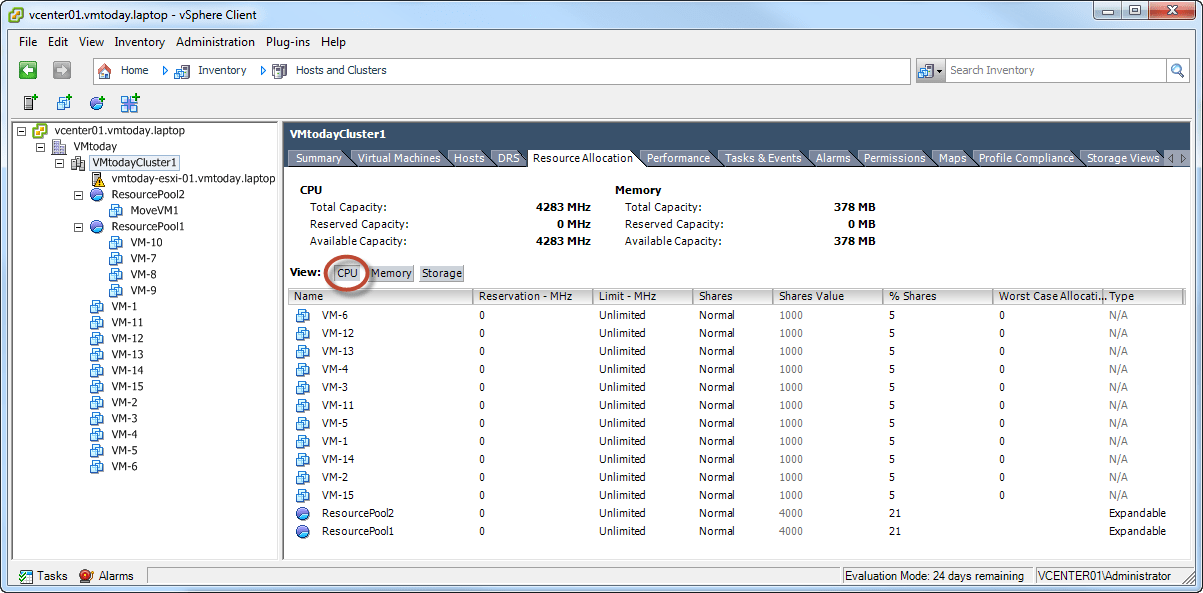Viewport: 1203px width, 593px height.
Task: Click the search magnifier icon
Action: pyautogui.click(x=1179, y=70)
